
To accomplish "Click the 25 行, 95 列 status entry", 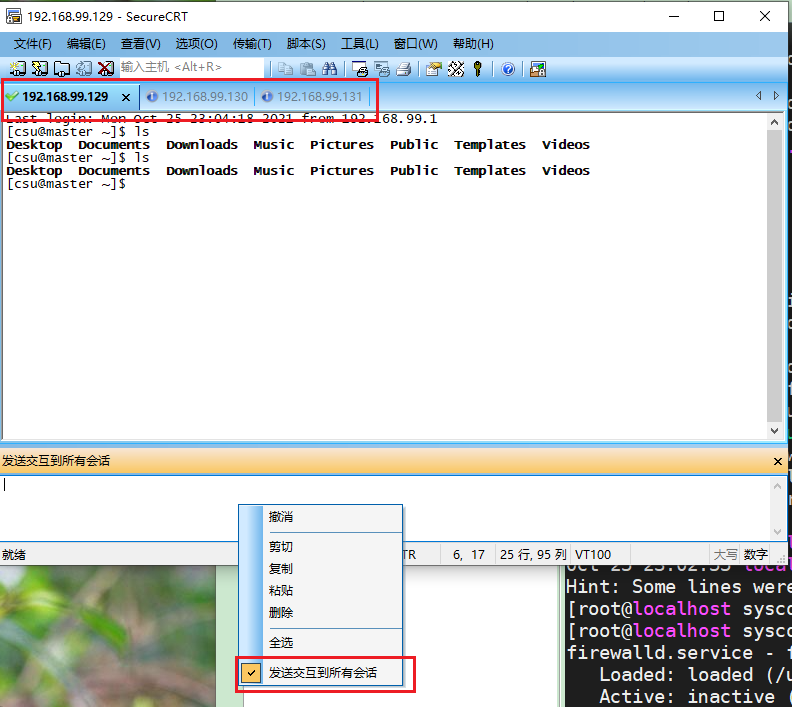I will (x=533, y=555).
